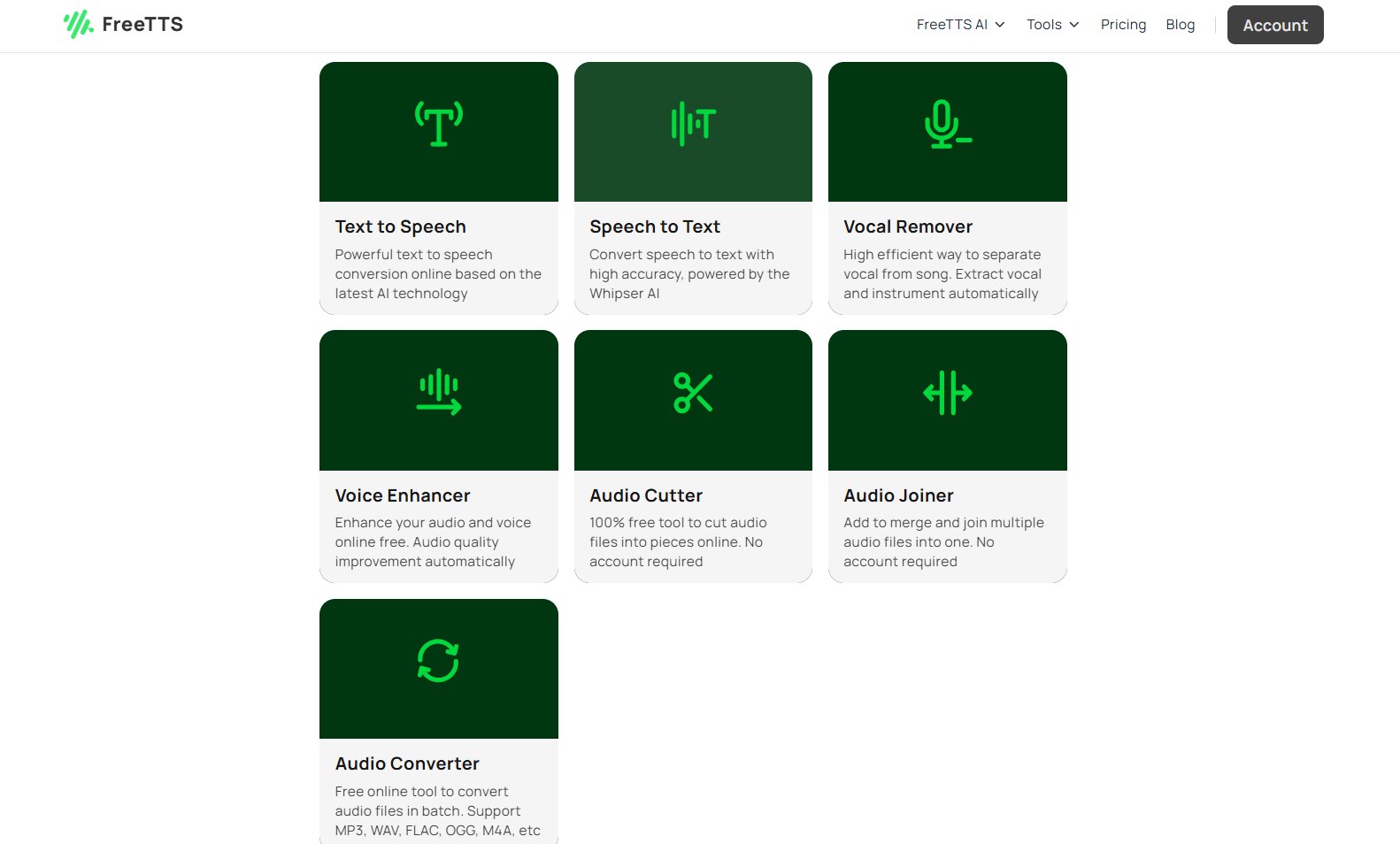Click the Audio Joiner merge arrows icon
The image size is (1400, 844).
pyautogui.click(x=948, y=393)
